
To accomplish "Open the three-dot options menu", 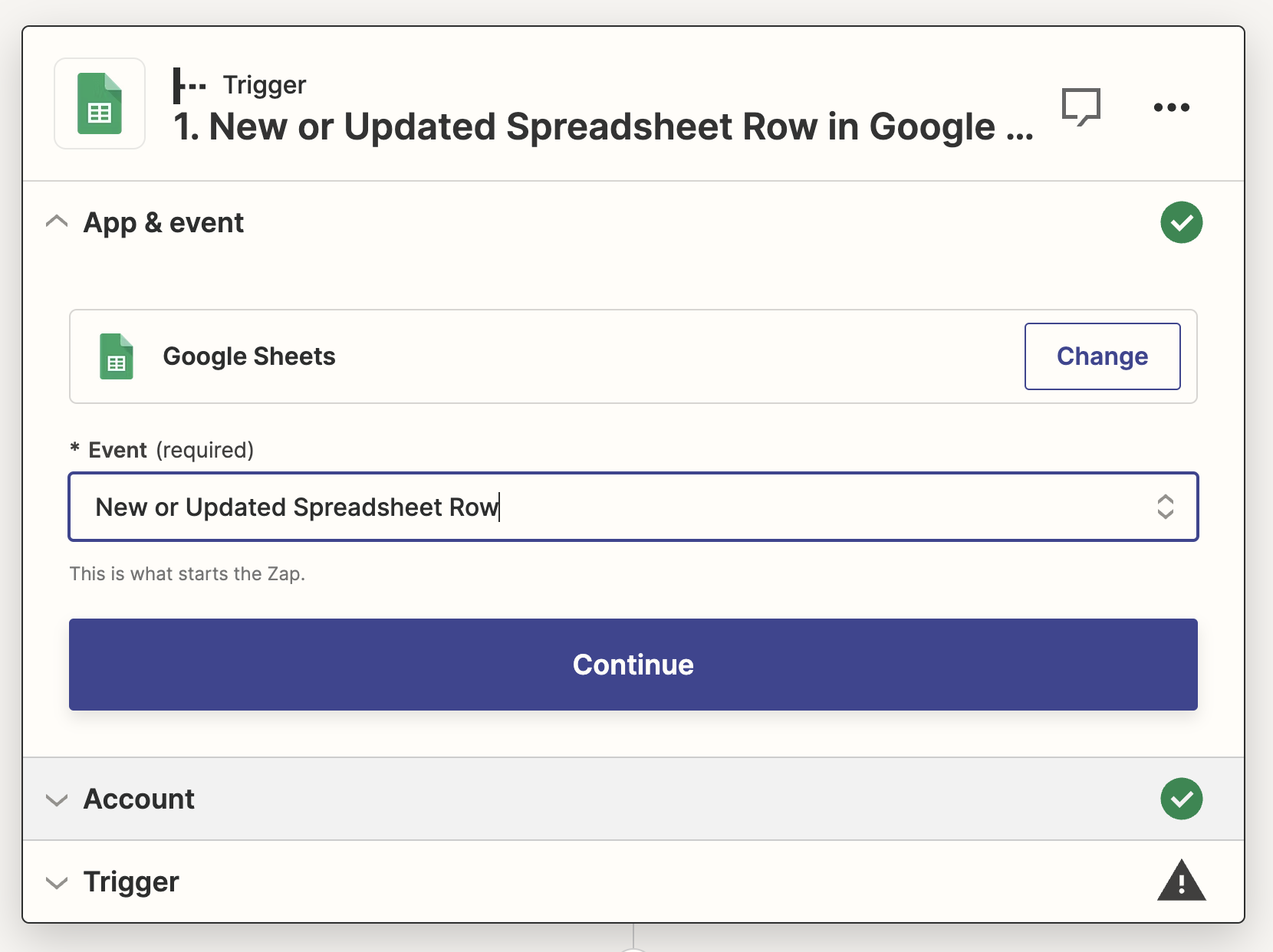I will coord(1172,107).
